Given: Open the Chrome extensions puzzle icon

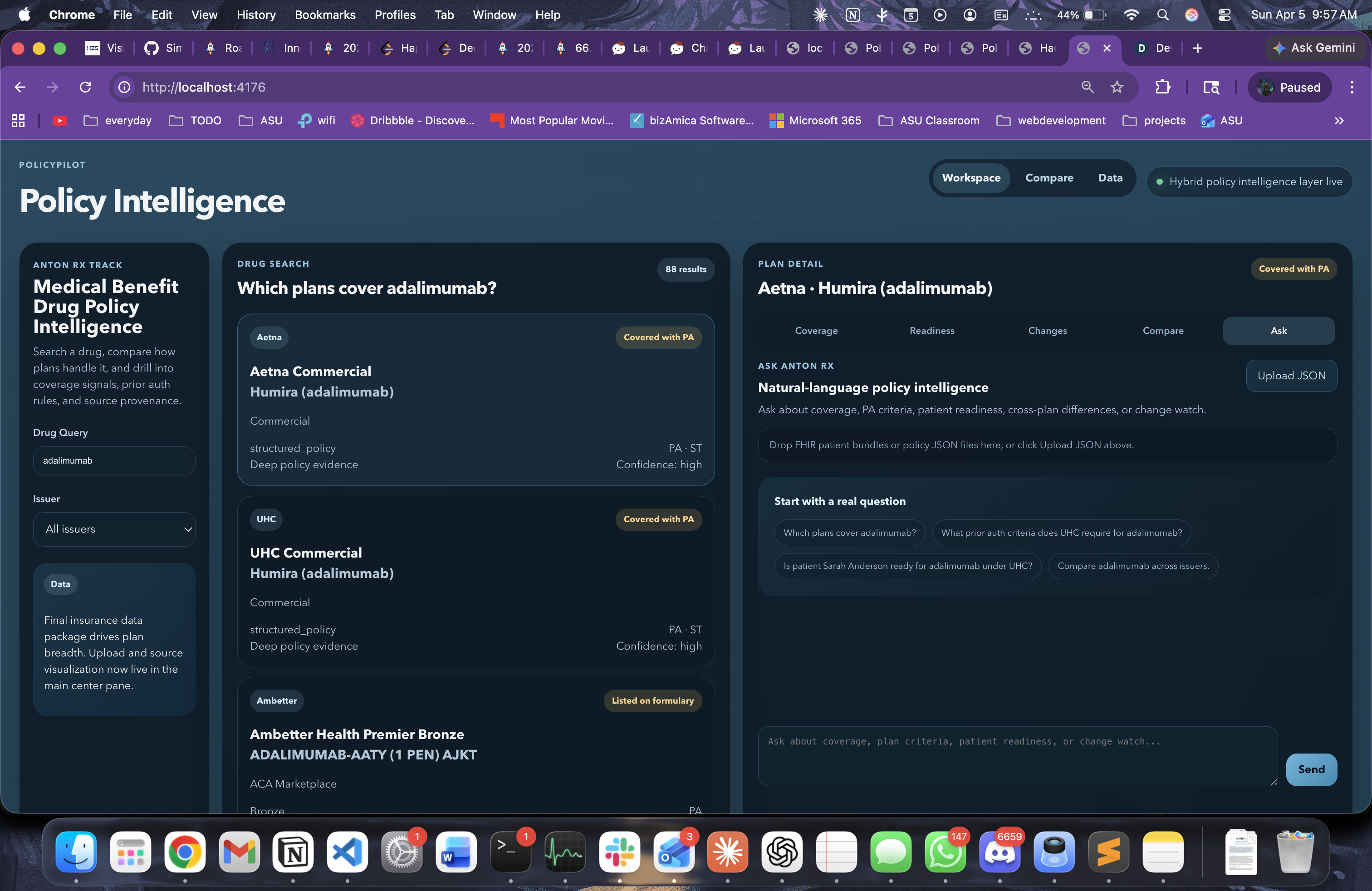Looking at the screenshot, I should tap(1163, 87).
